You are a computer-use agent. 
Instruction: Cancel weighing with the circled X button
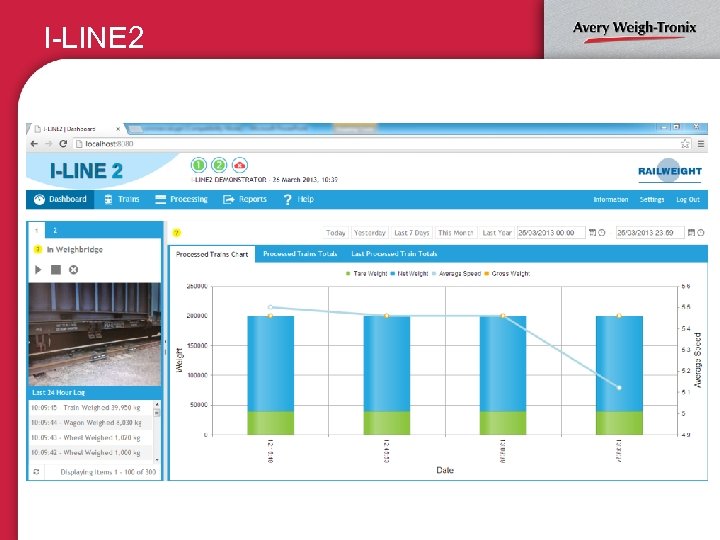(x=73, y=270)
